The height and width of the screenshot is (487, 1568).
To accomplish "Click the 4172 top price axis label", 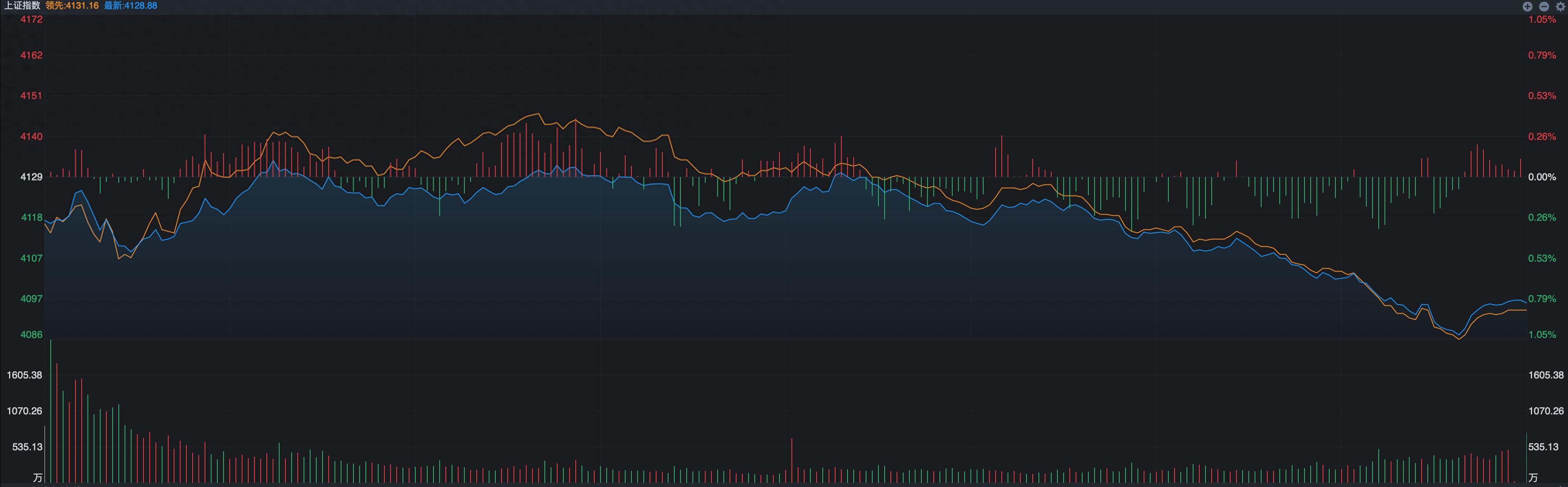I will (31, 19).
